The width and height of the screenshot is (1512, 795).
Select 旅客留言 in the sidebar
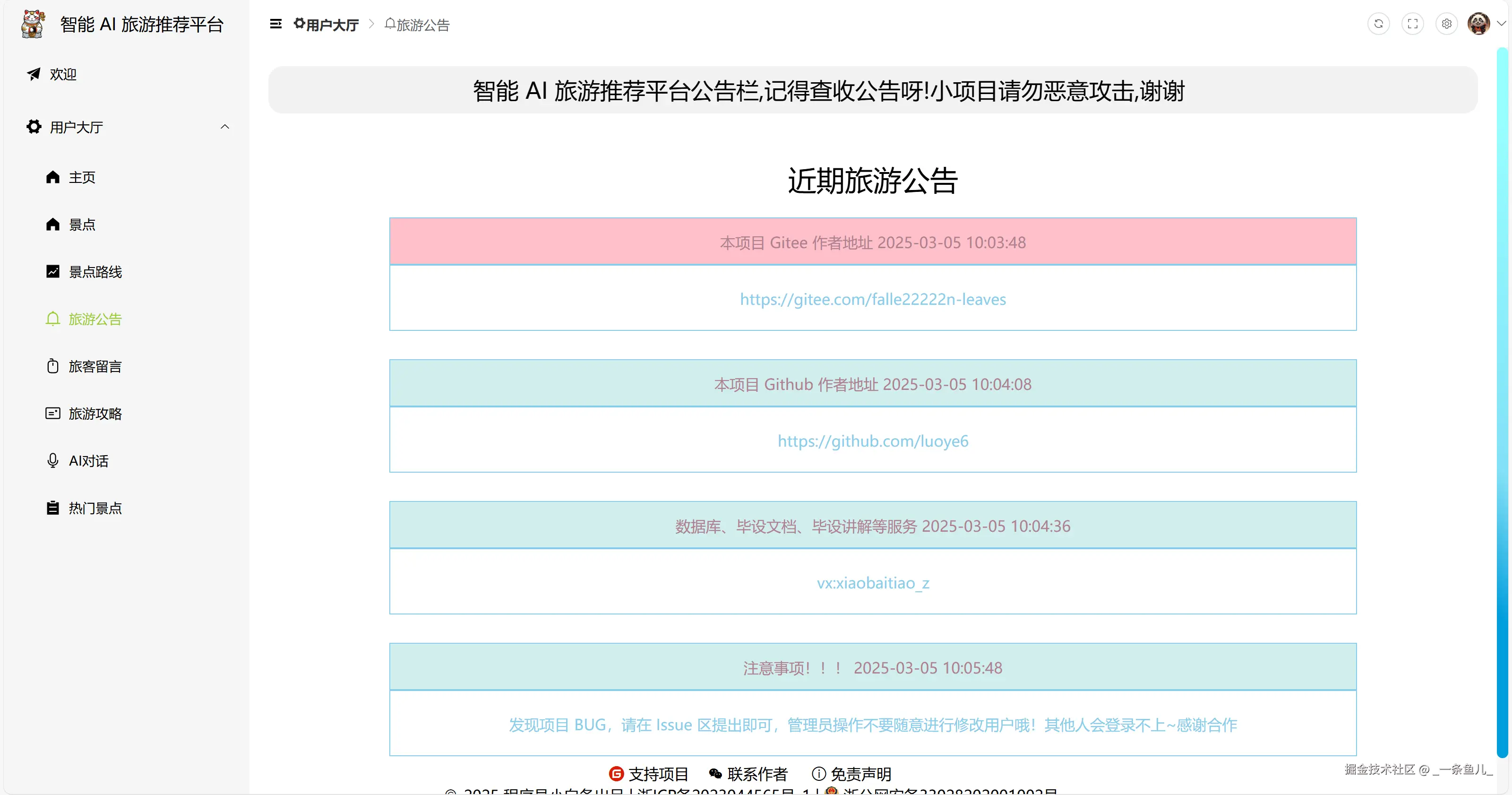coord(94,366)
